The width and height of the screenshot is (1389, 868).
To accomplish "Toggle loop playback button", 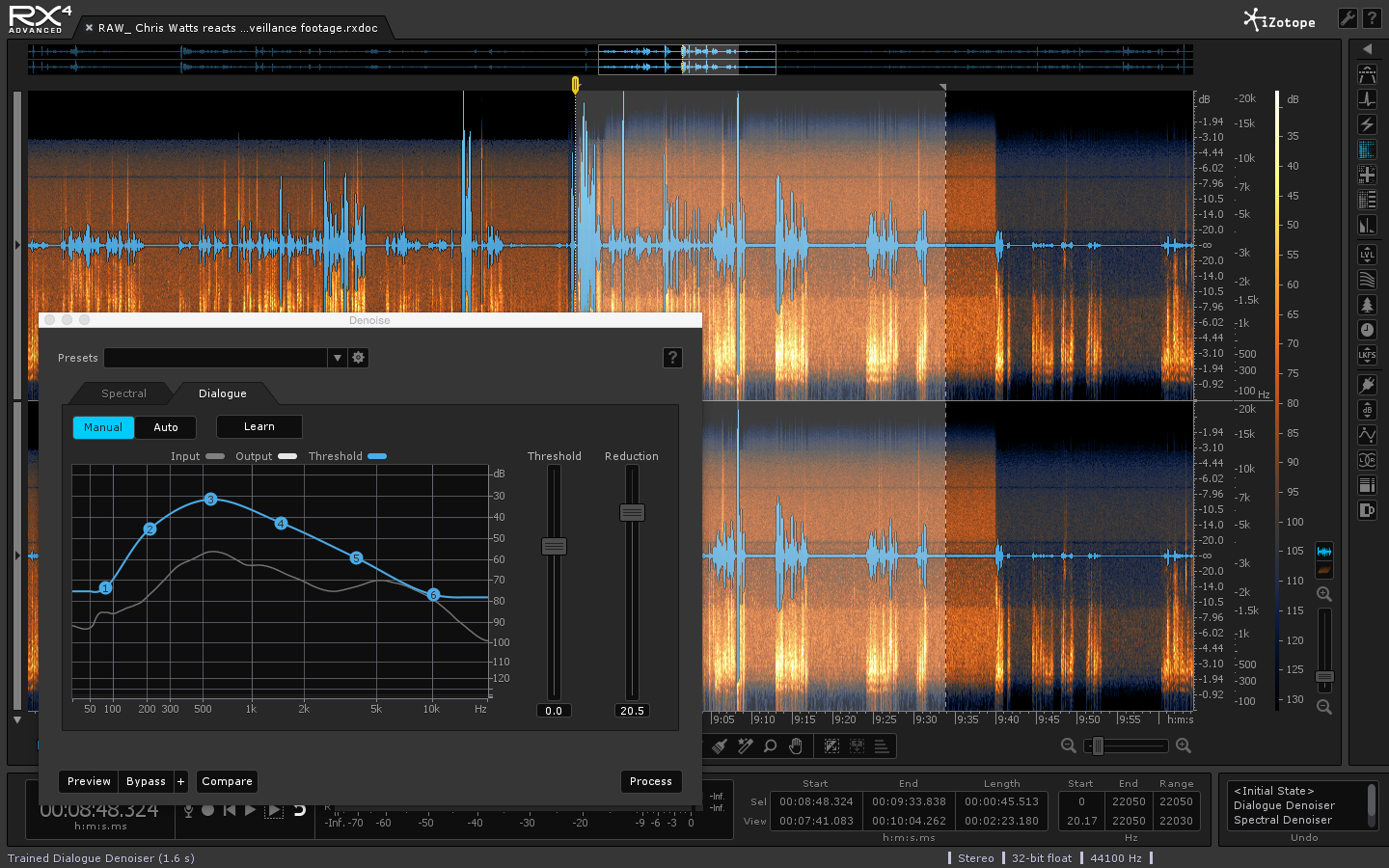I will 300,810.
